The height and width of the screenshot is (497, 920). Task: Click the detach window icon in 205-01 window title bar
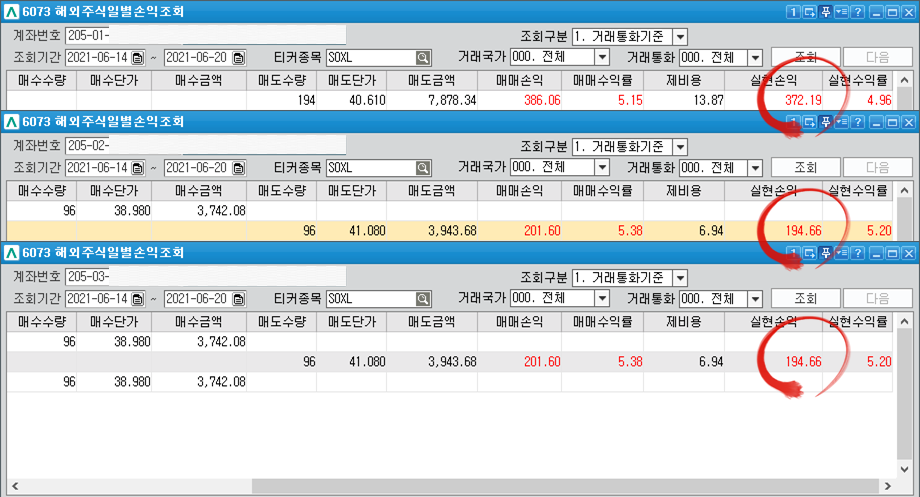(810, 12)
